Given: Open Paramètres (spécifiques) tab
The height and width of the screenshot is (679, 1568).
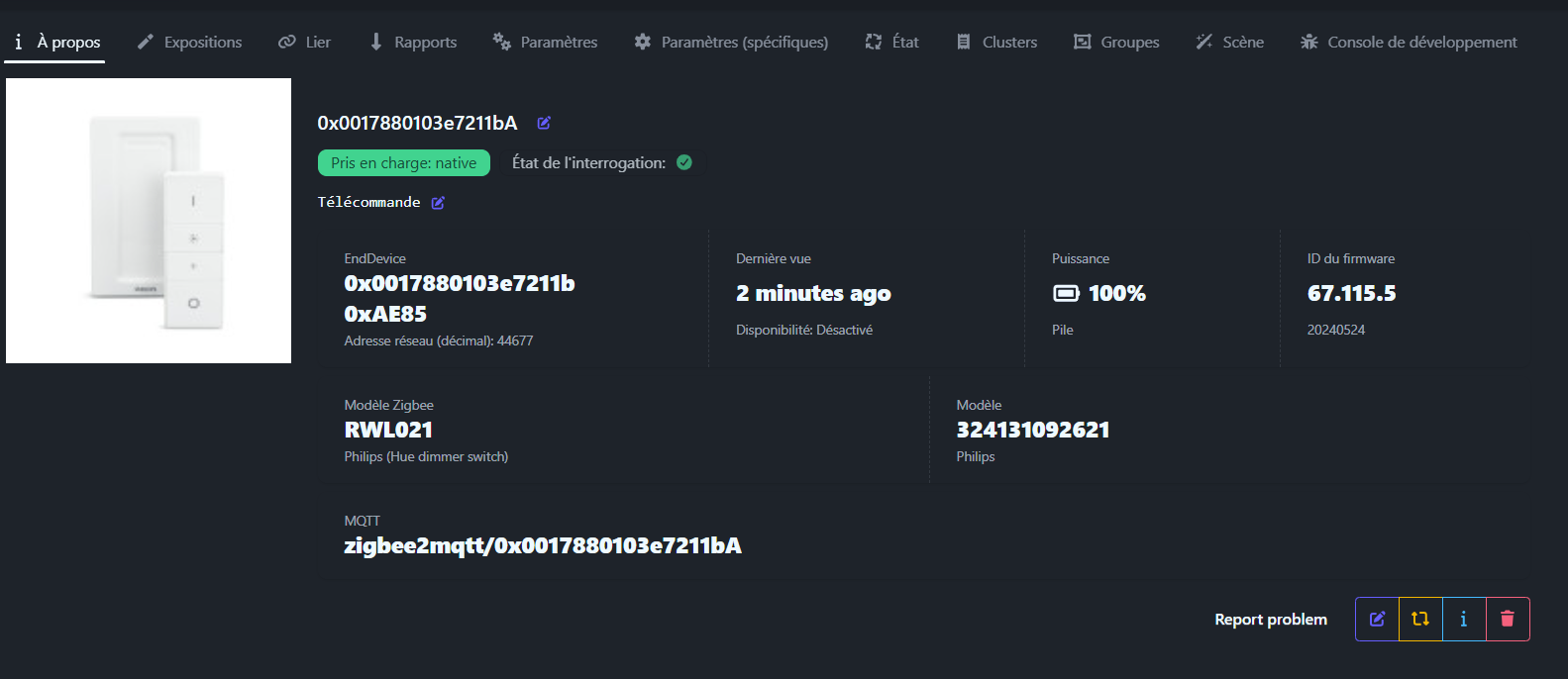Looking at the screenshot, I should point(731,42).
